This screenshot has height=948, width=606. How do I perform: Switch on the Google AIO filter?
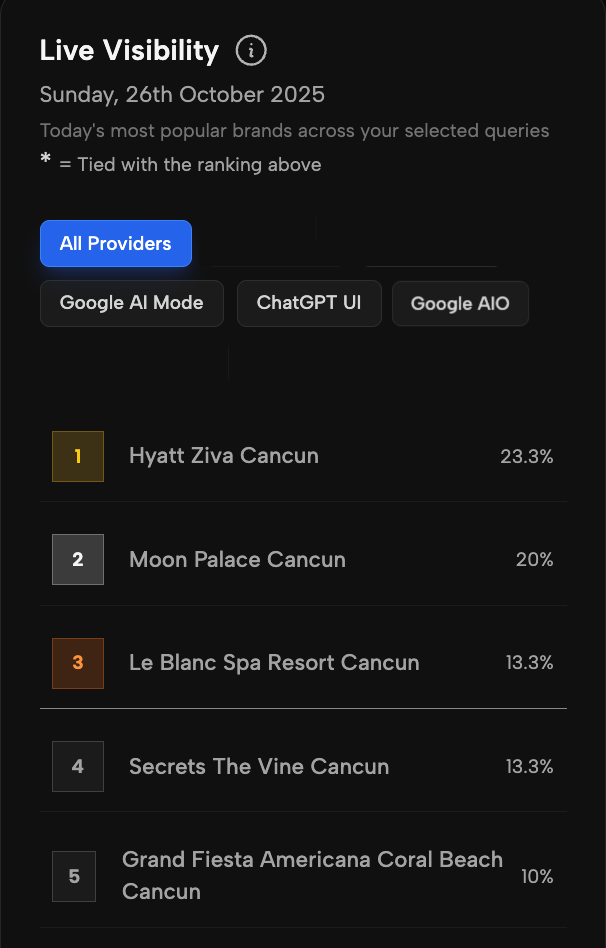pos(460,303)
